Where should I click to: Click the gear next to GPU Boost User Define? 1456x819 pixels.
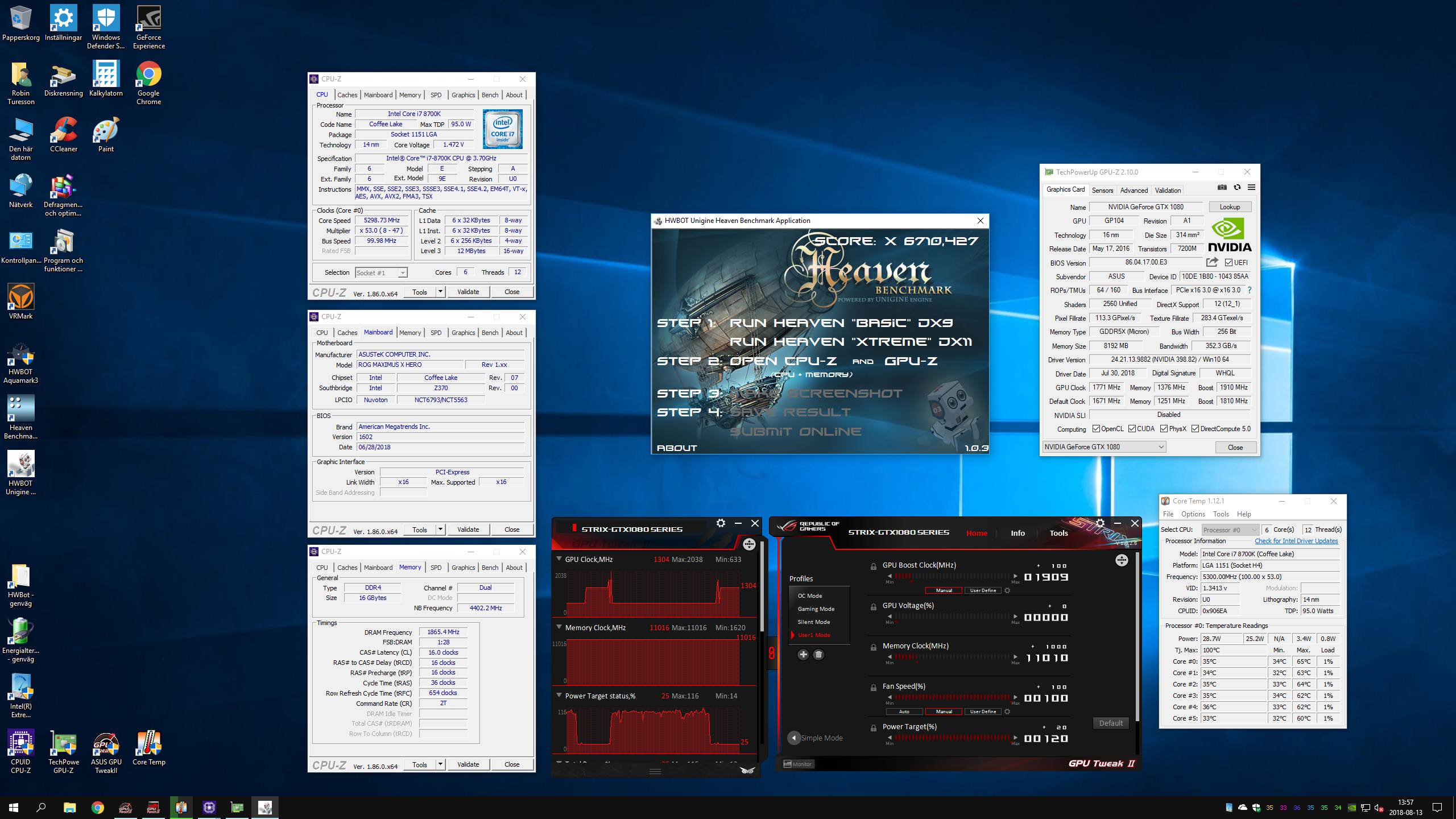click(1007, 590)
